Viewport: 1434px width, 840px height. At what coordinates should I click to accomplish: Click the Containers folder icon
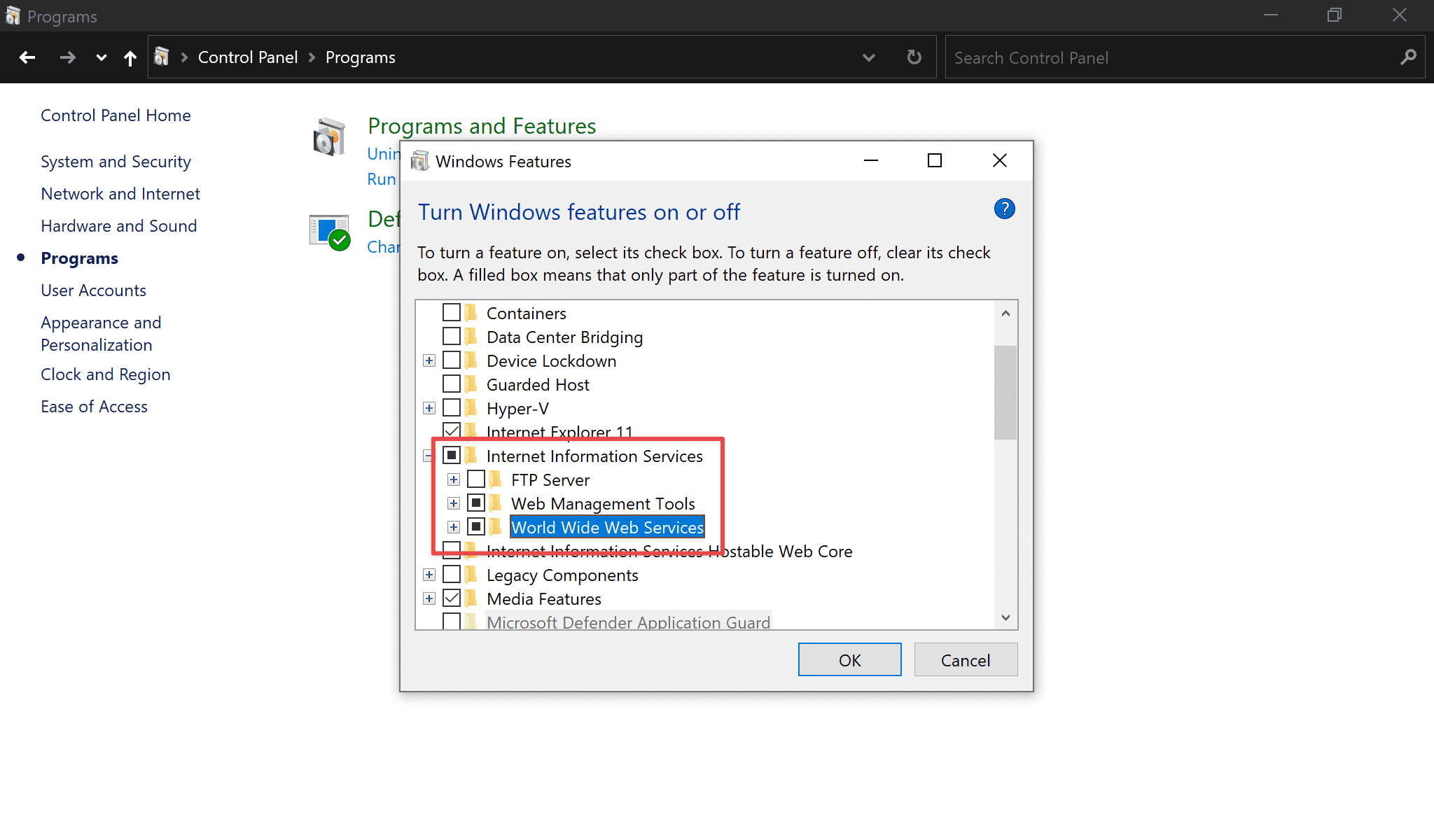coord(471,312)
